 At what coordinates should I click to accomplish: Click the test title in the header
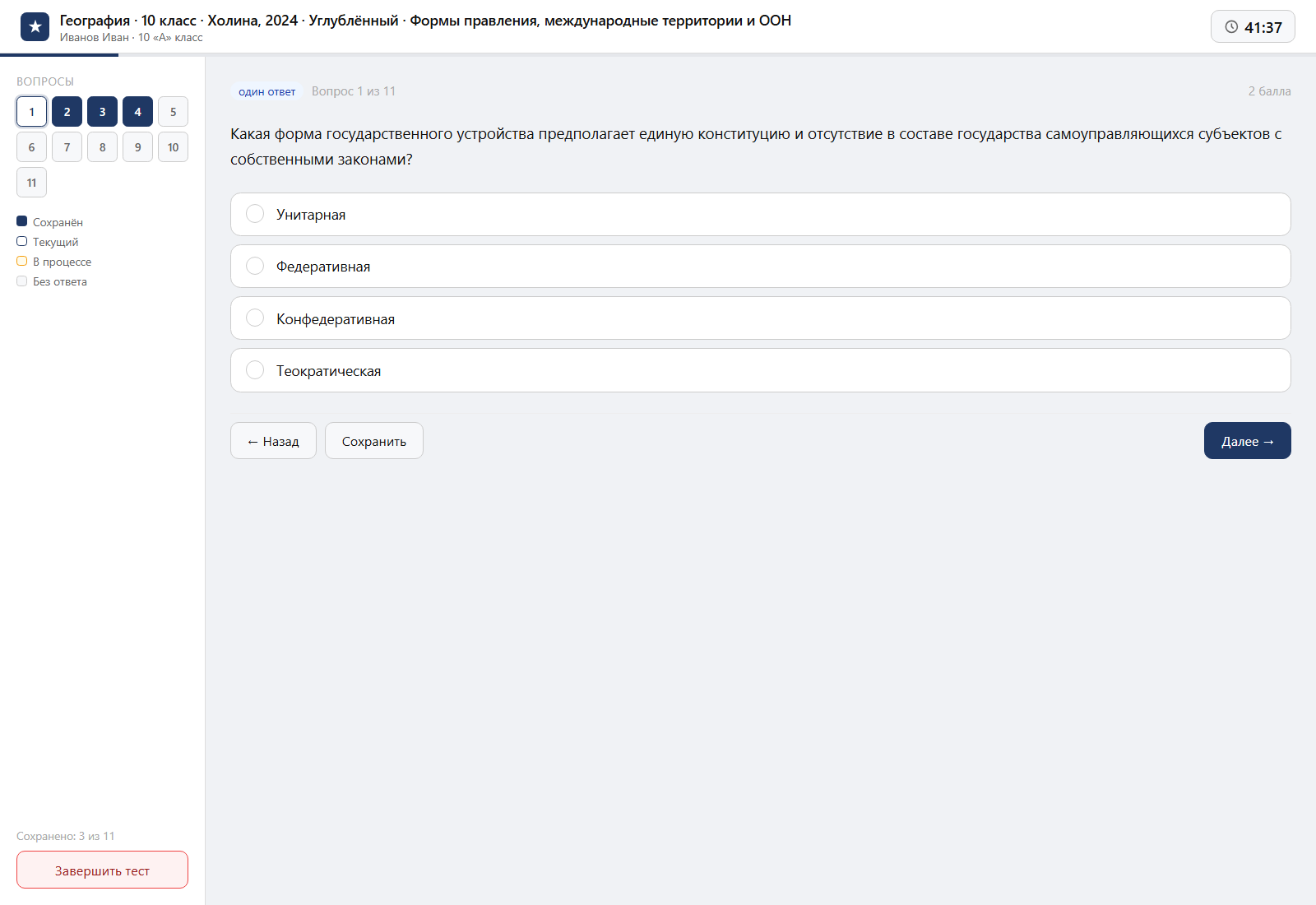click(425, 21)
